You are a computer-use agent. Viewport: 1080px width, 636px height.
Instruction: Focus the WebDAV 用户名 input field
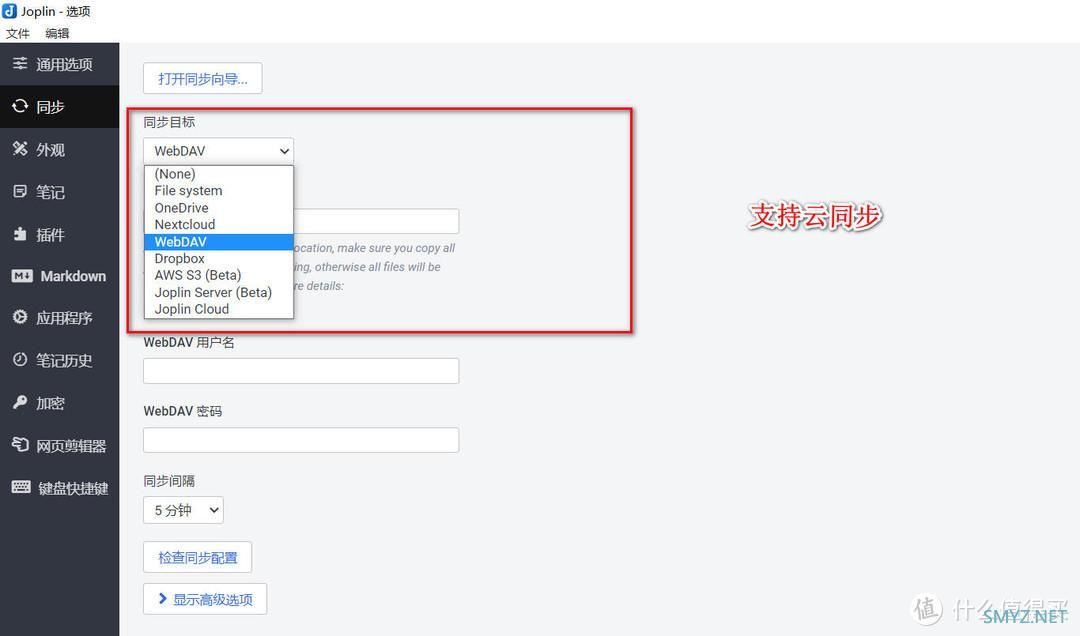(x=301, y=371)
